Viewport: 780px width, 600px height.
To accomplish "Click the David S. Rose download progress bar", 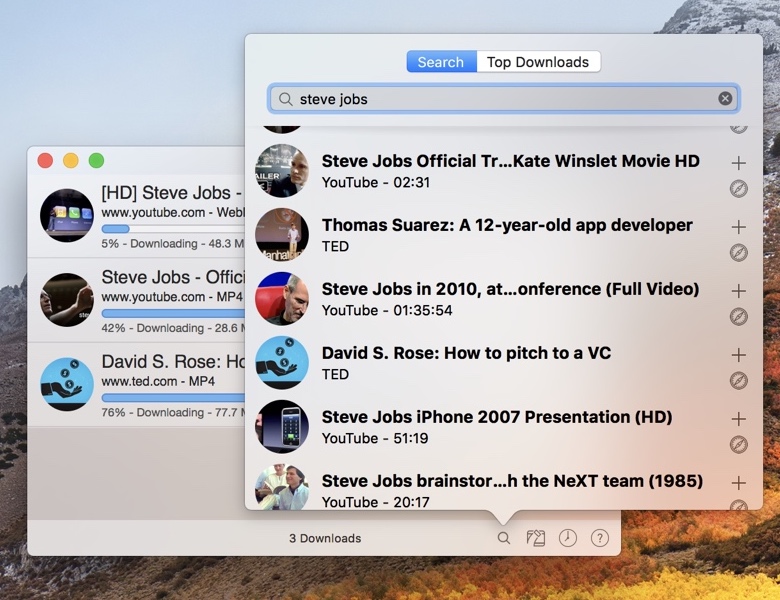I will pyautogui.click(x=172, y=397).
